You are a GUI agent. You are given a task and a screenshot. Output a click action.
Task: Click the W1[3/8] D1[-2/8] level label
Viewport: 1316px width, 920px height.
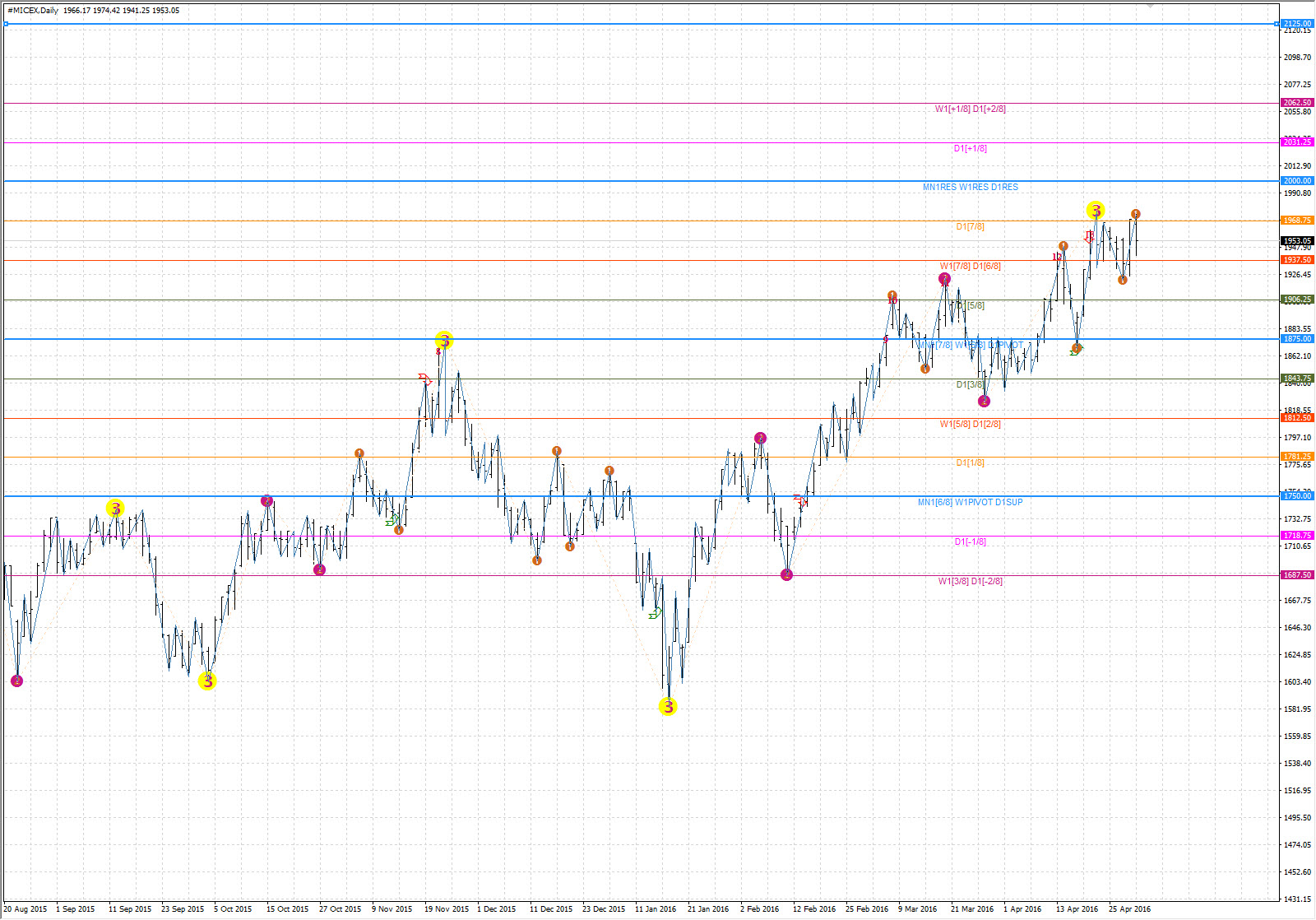tap(970, 582)
